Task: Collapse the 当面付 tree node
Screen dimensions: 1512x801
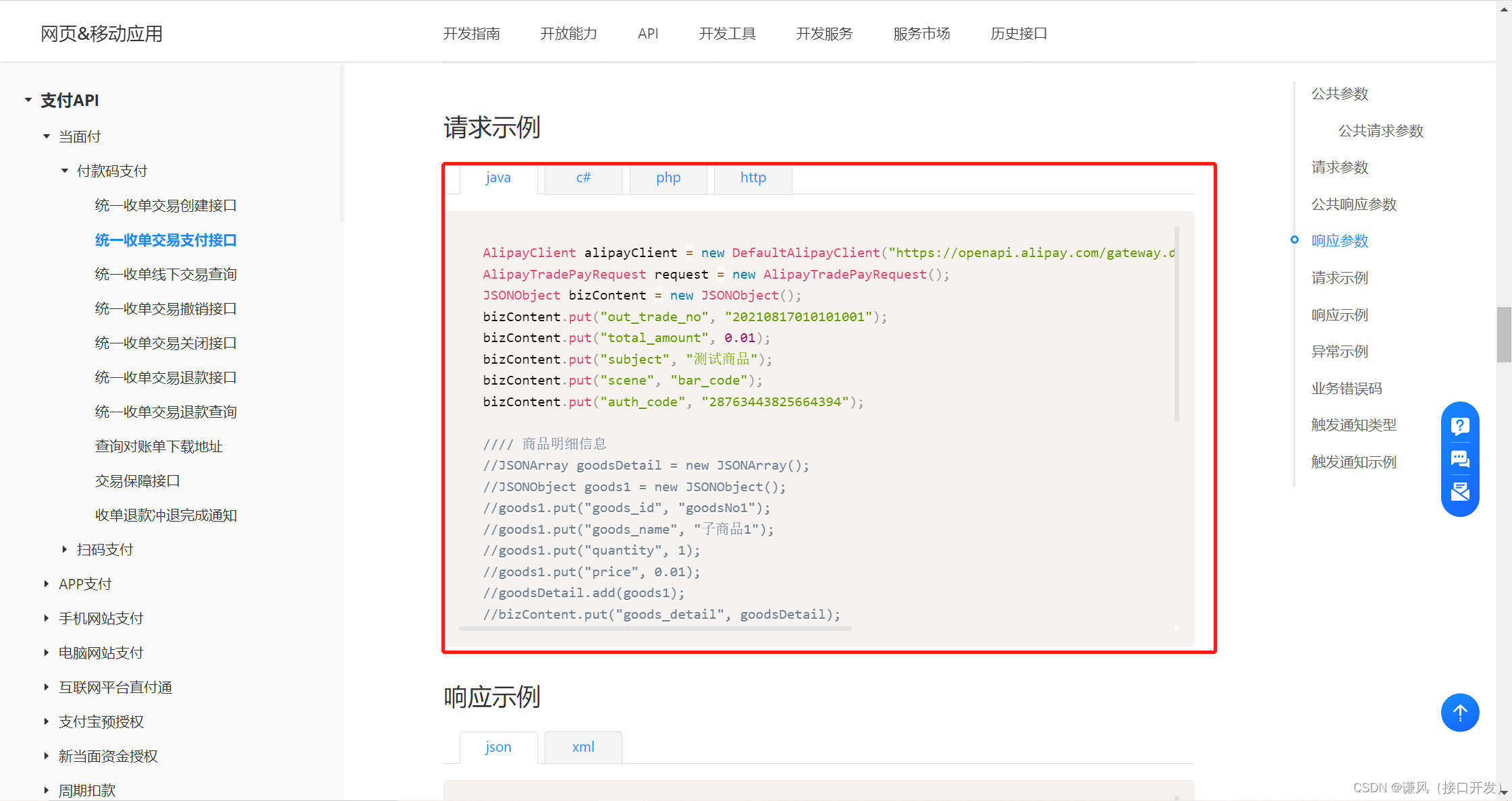Action: 47,136
